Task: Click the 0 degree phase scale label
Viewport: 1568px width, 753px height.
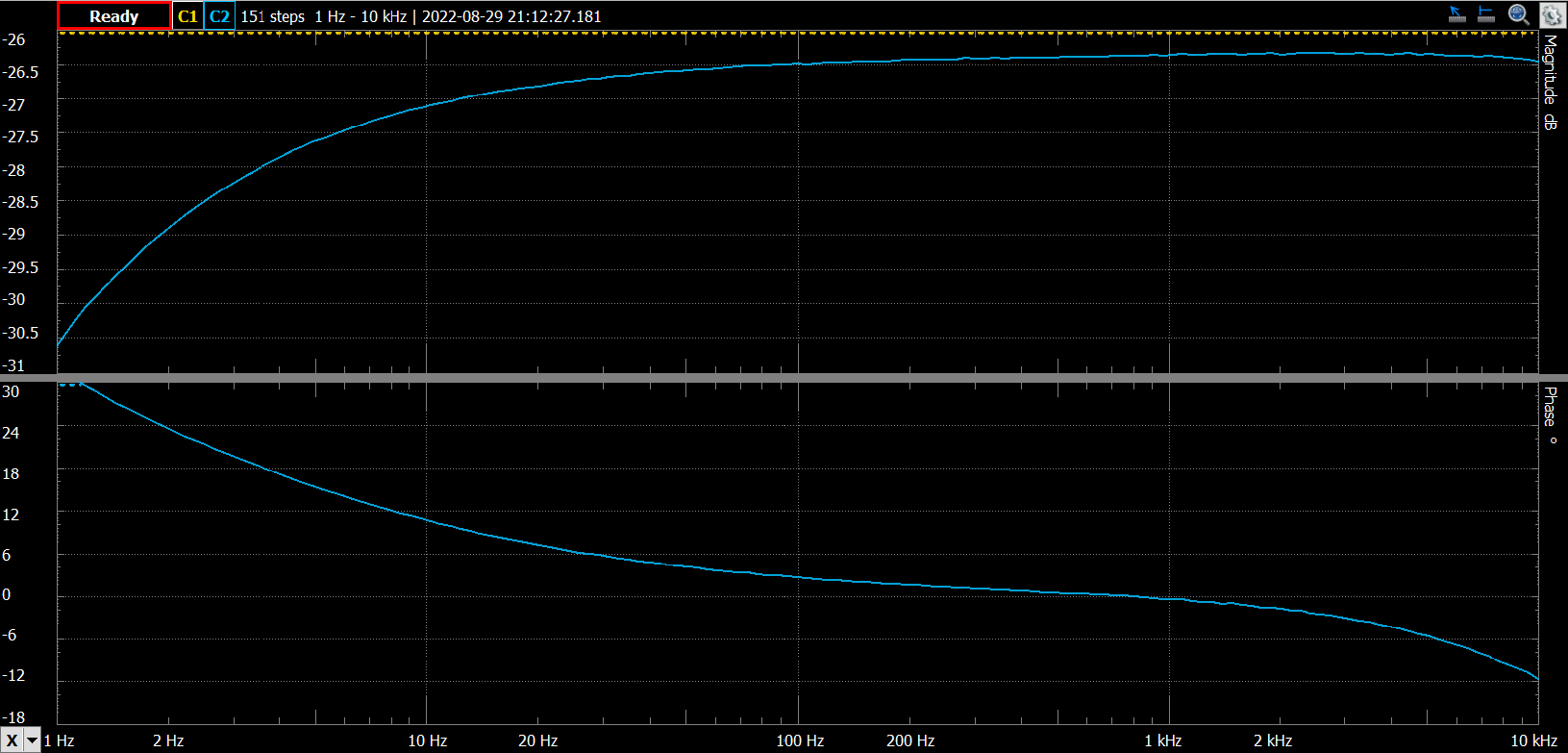Action: point(7,595)
